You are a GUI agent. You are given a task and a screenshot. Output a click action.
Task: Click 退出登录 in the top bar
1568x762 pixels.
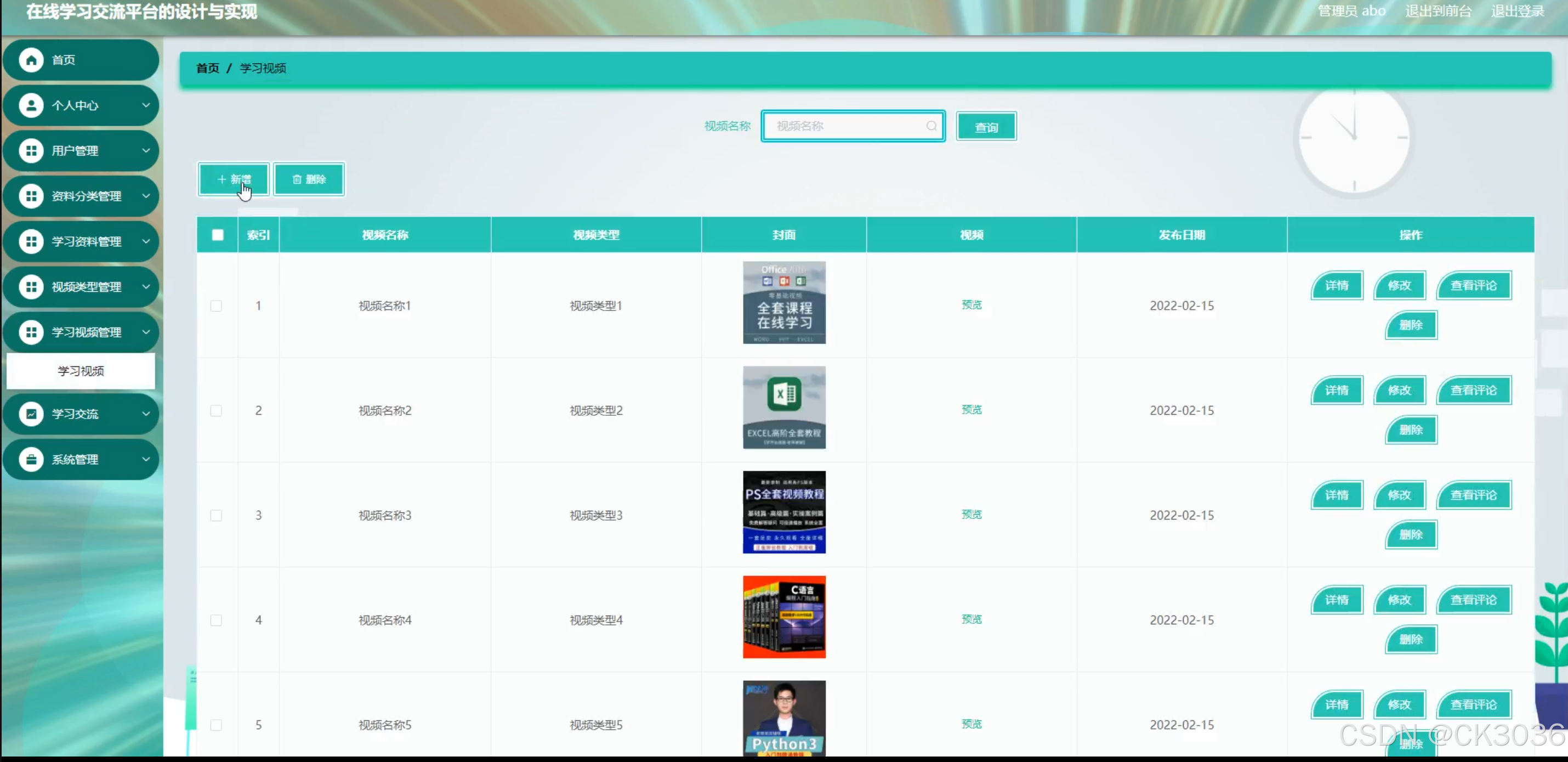tap(1517, 11)
